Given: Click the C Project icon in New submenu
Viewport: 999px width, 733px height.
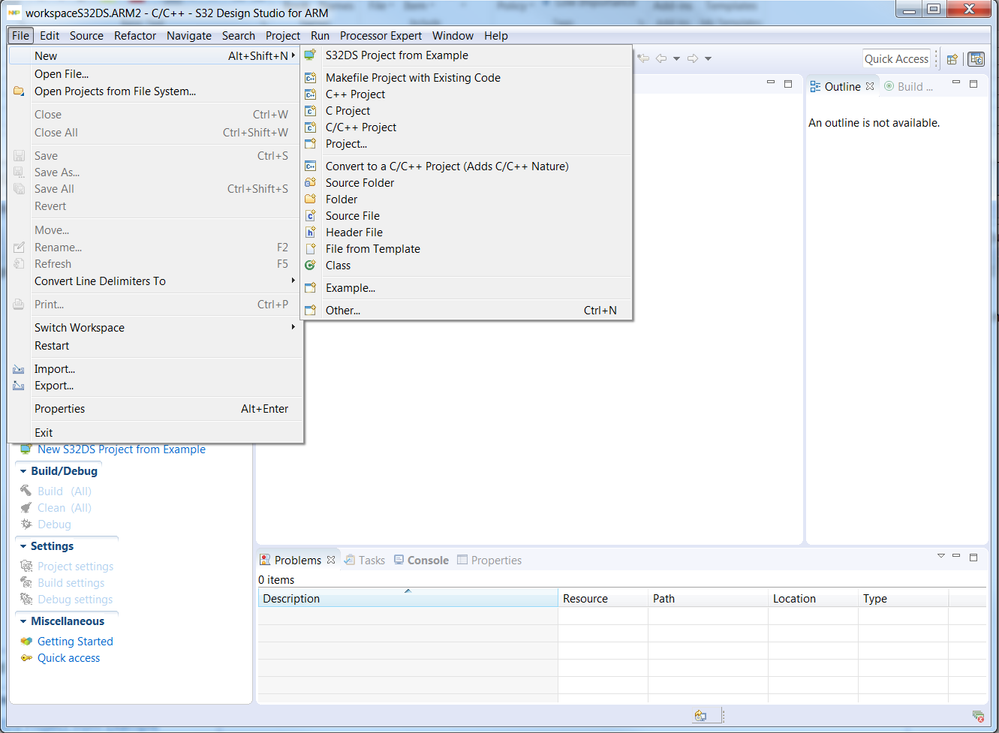Looking at the screenshot, I should point(310,110).
